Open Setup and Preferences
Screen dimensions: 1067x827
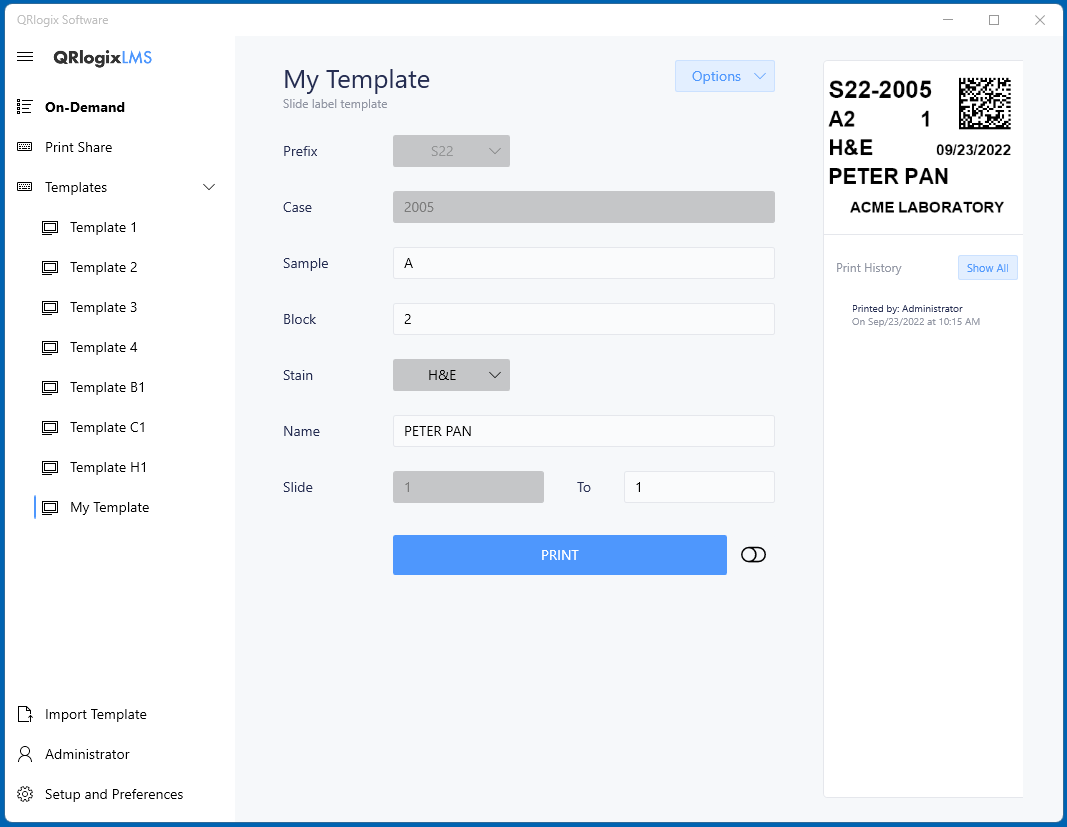click(114, 794)
